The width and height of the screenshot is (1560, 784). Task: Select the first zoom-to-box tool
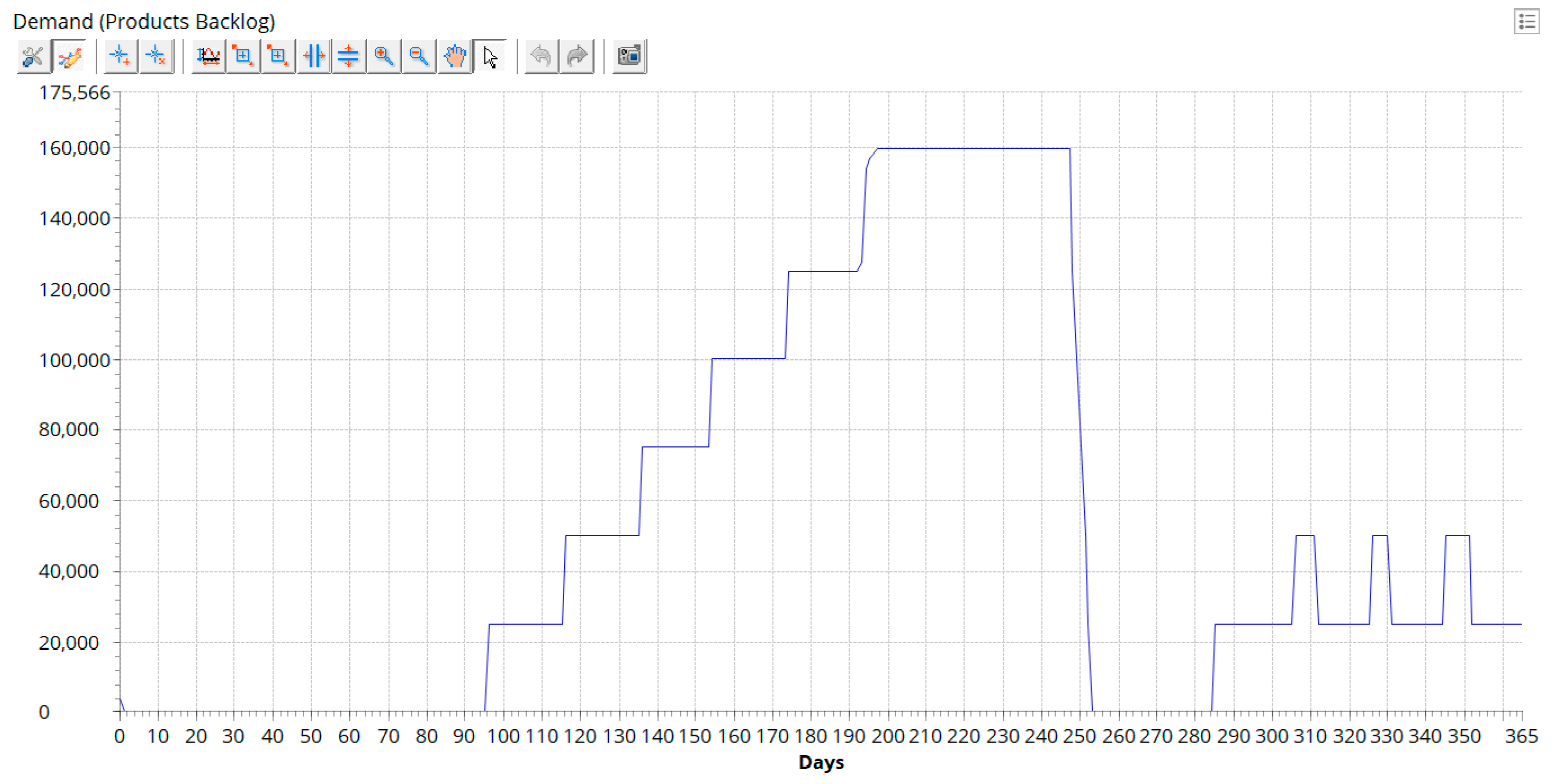point(244,57)
